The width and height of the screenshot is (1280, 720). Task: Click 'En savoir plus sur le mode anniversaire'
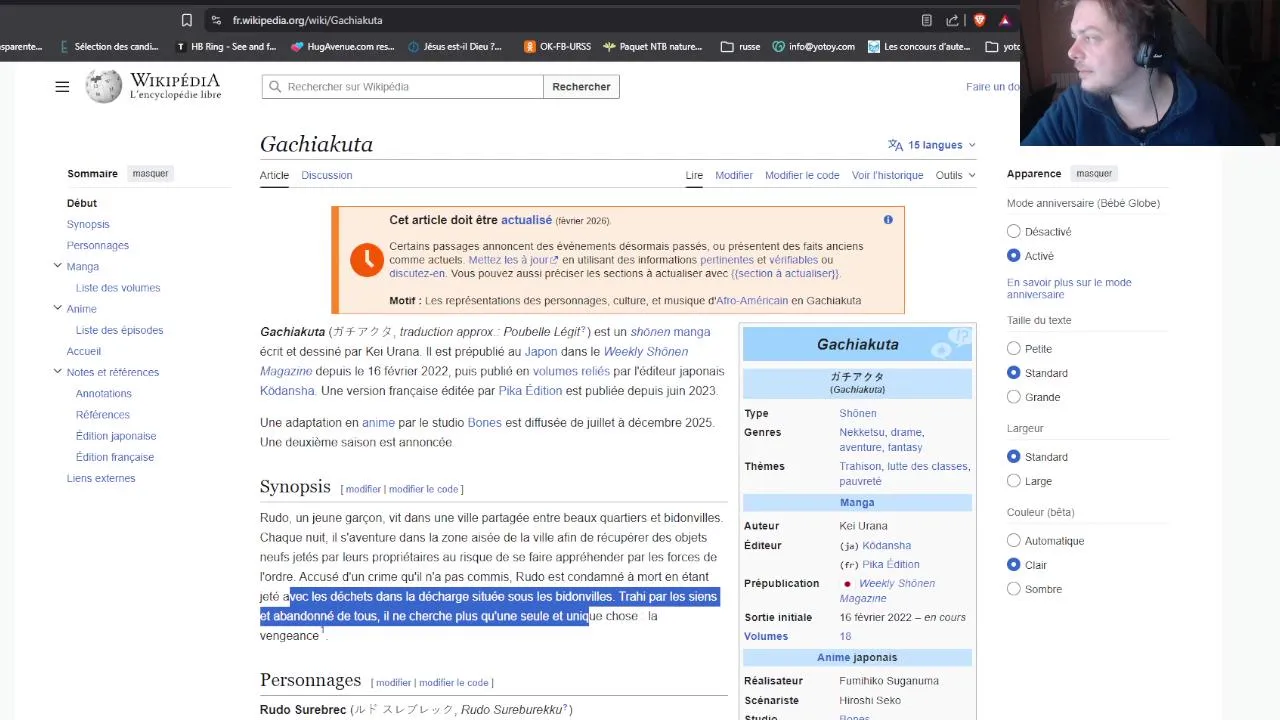point(1069,288)
